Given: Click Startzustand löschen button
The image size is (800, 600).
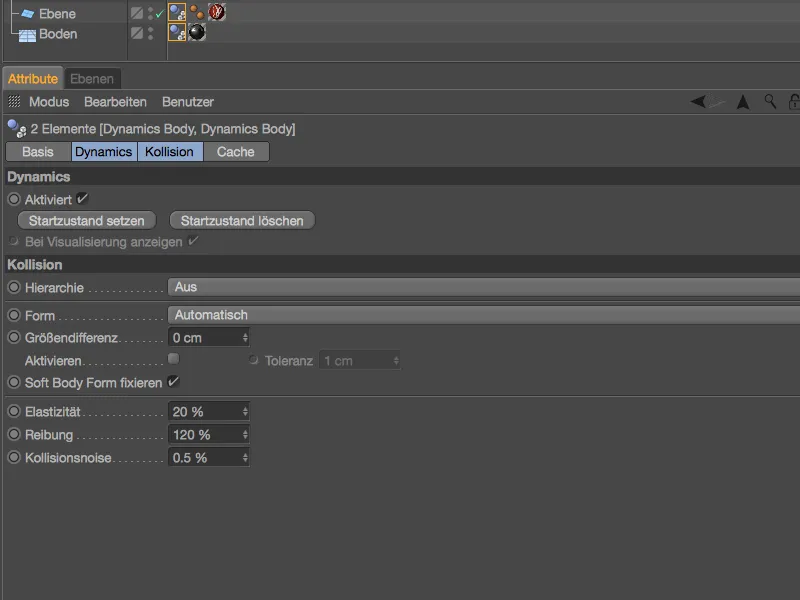Looking at the screenshot, I should (242, 221).
